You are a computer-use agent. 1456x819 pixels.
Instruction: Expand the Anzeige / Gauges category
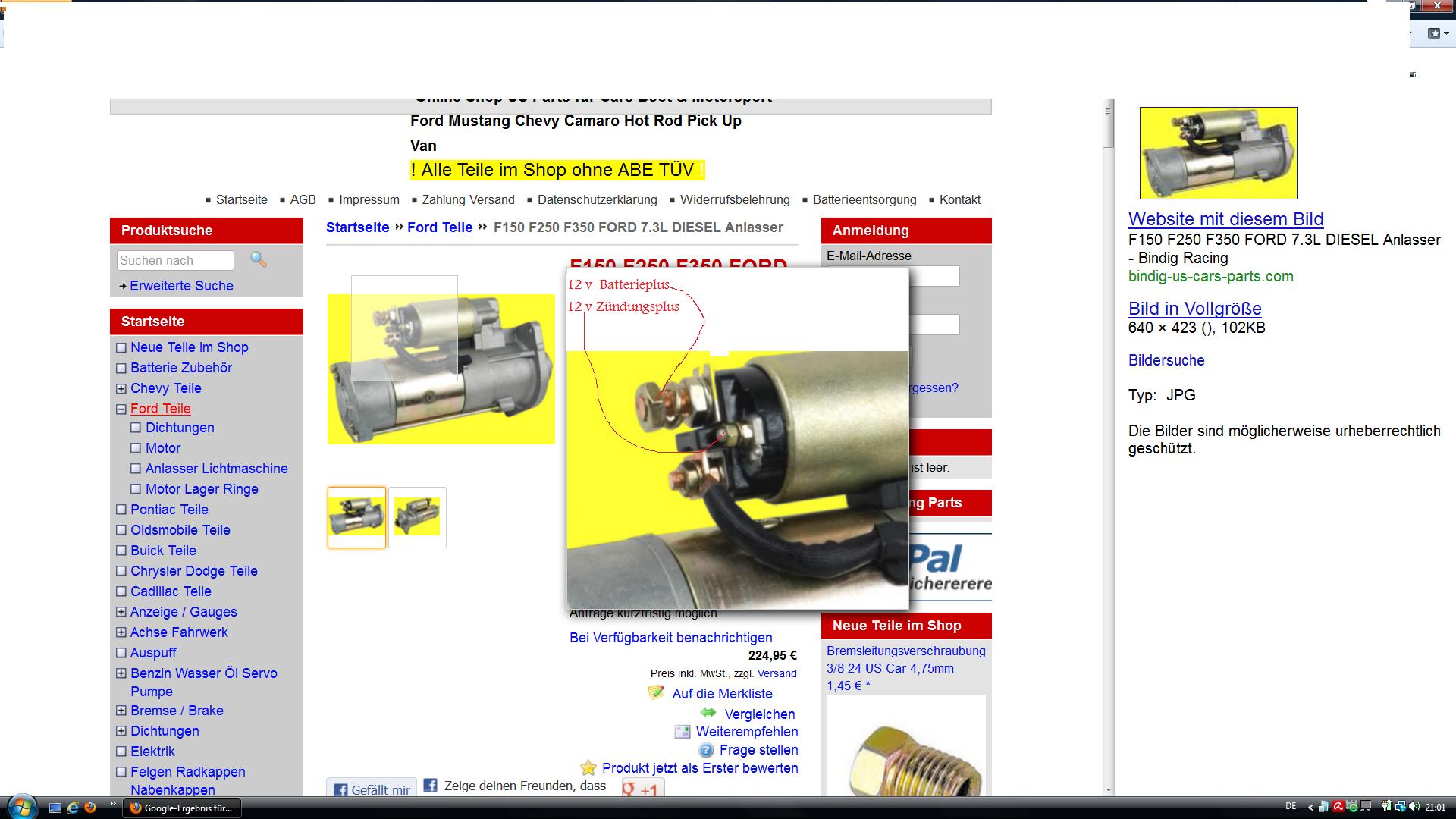click(x=121, y=612)
